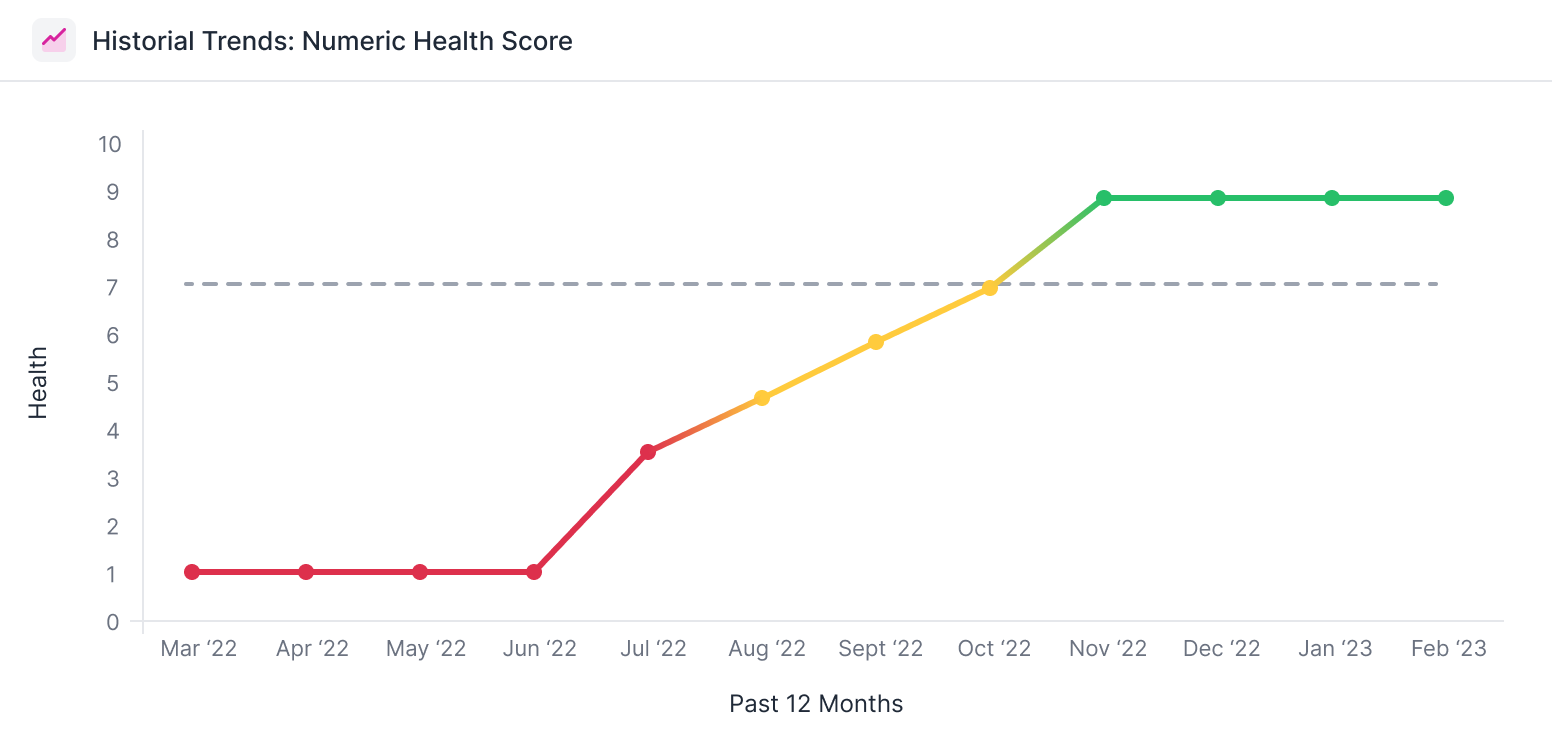Click the May '22 data point

[420, 572]
